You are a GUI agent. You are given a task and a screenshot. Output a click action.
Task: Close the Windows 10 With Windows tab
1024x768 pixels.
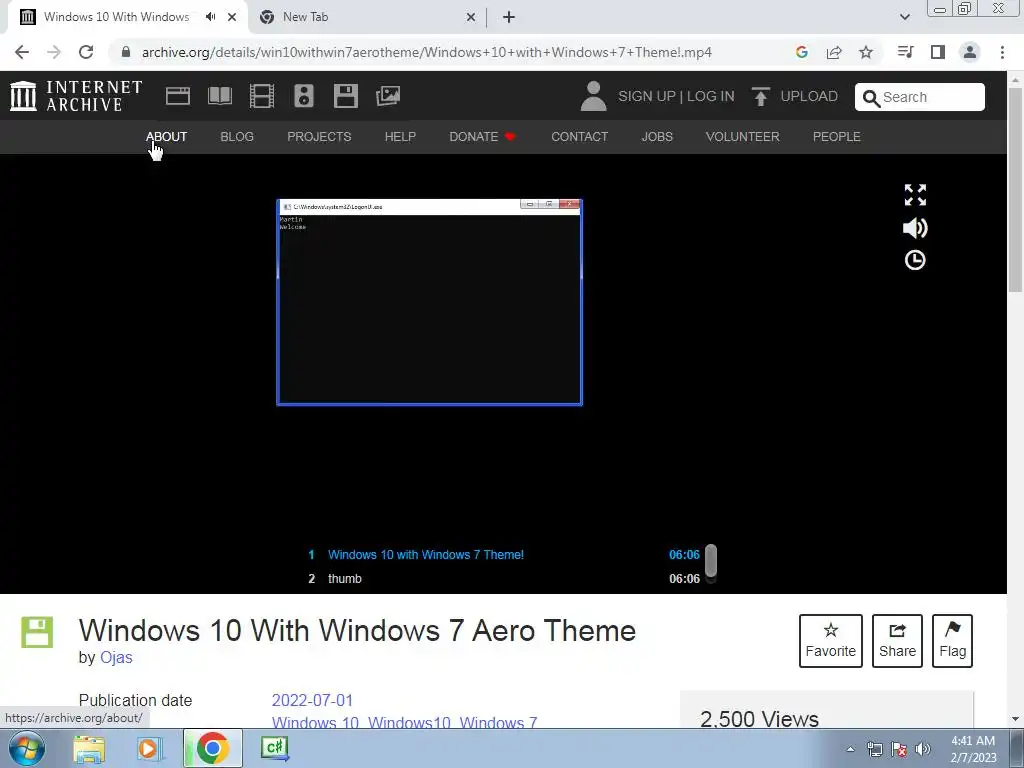[232, 17]
